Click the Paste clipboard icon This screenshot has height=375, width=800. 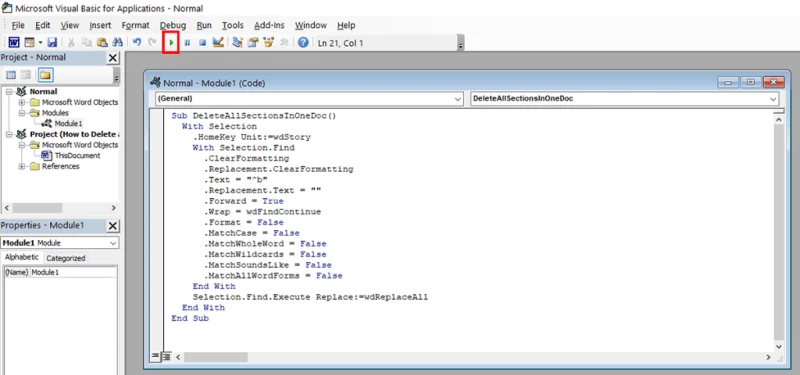(x=102, y=43)
